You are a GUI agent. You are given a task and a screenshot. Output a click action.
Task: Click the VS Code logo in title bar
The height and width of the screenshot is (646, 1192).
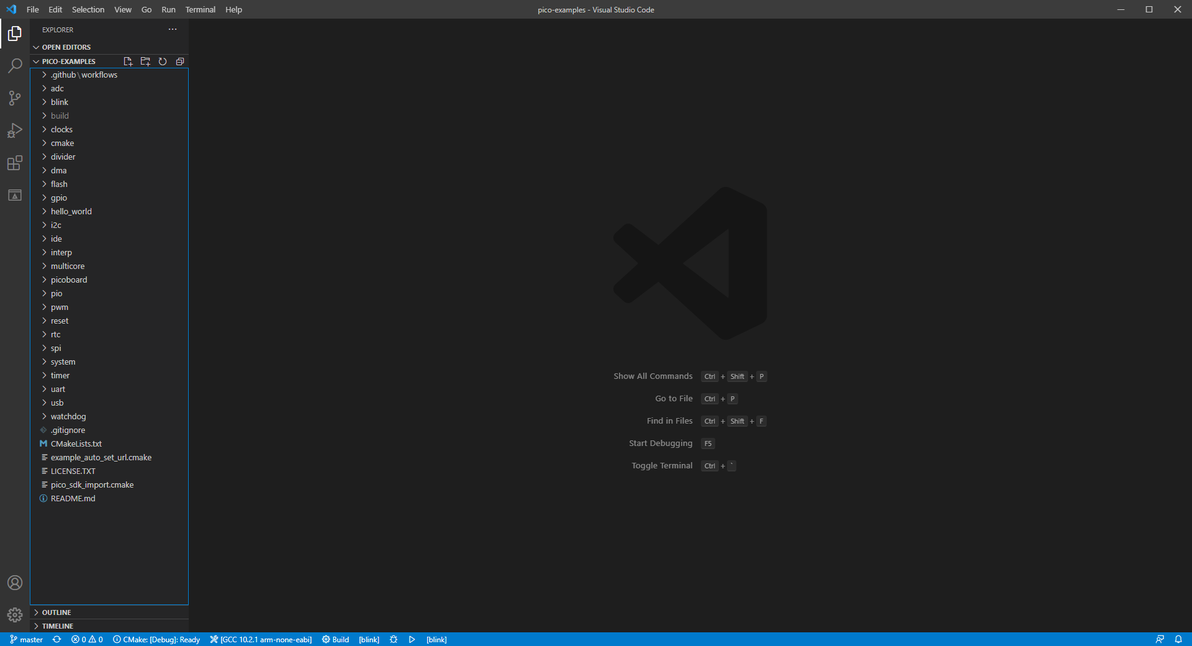[x=11, y=10]
